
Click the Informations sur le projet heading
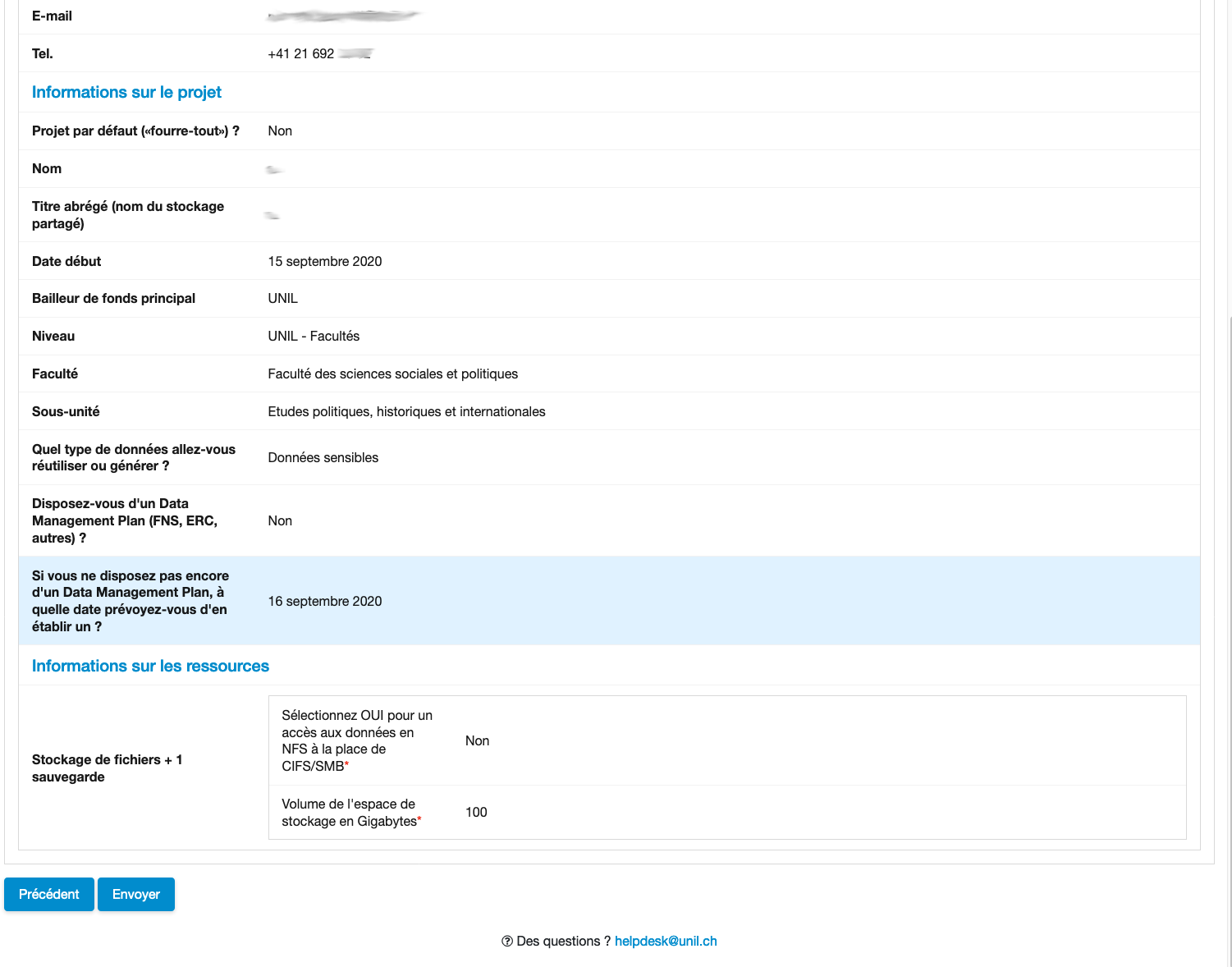click(x=126, y=92)
